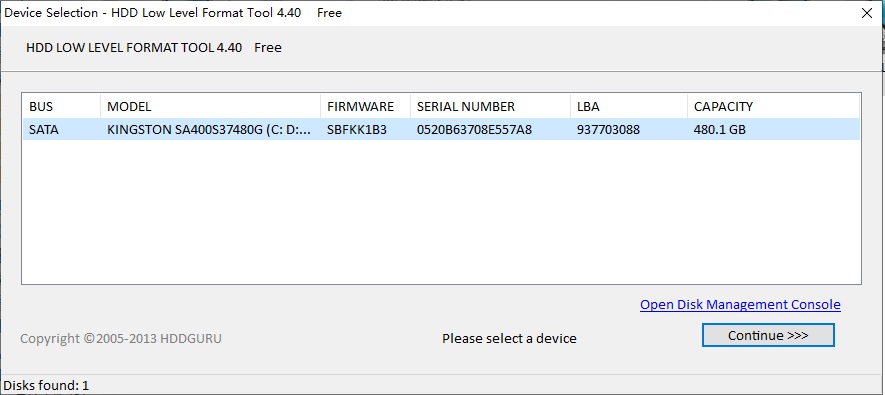Screen dimensions: 885x395
Task: Click the Please select a device label
Action: (509, 339)
